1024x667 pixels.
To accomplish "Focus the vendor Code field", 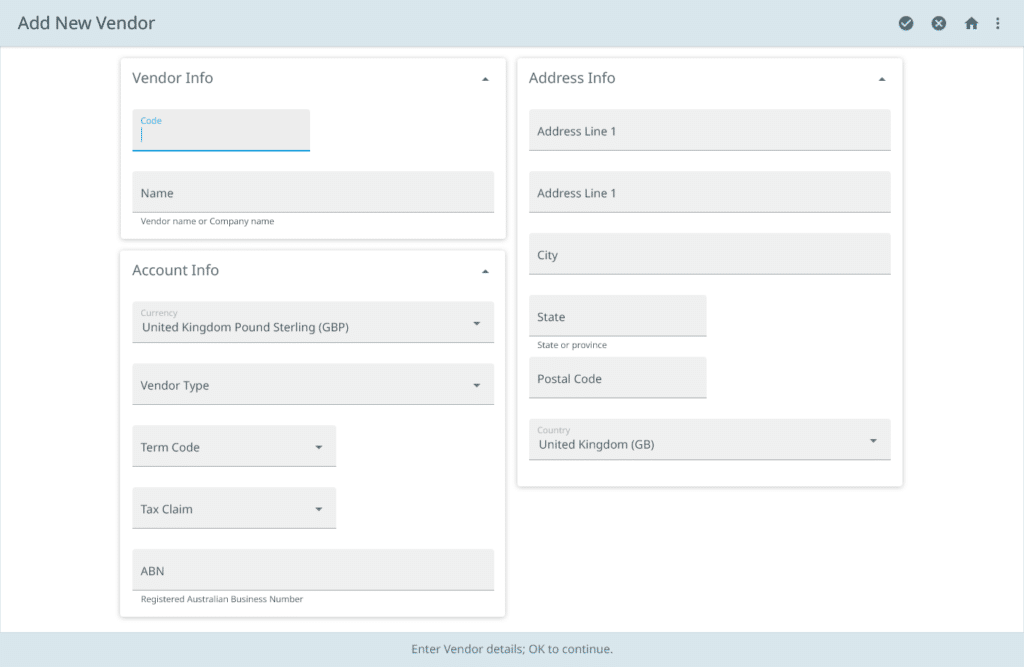I will pos(221,130).
